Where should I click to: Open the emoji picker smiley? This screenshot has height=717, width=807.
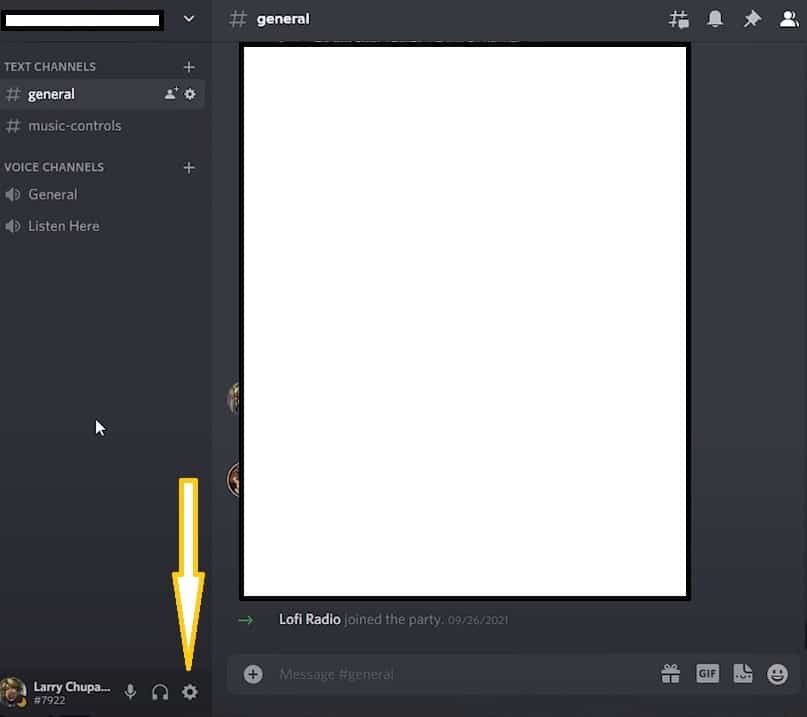777,674
